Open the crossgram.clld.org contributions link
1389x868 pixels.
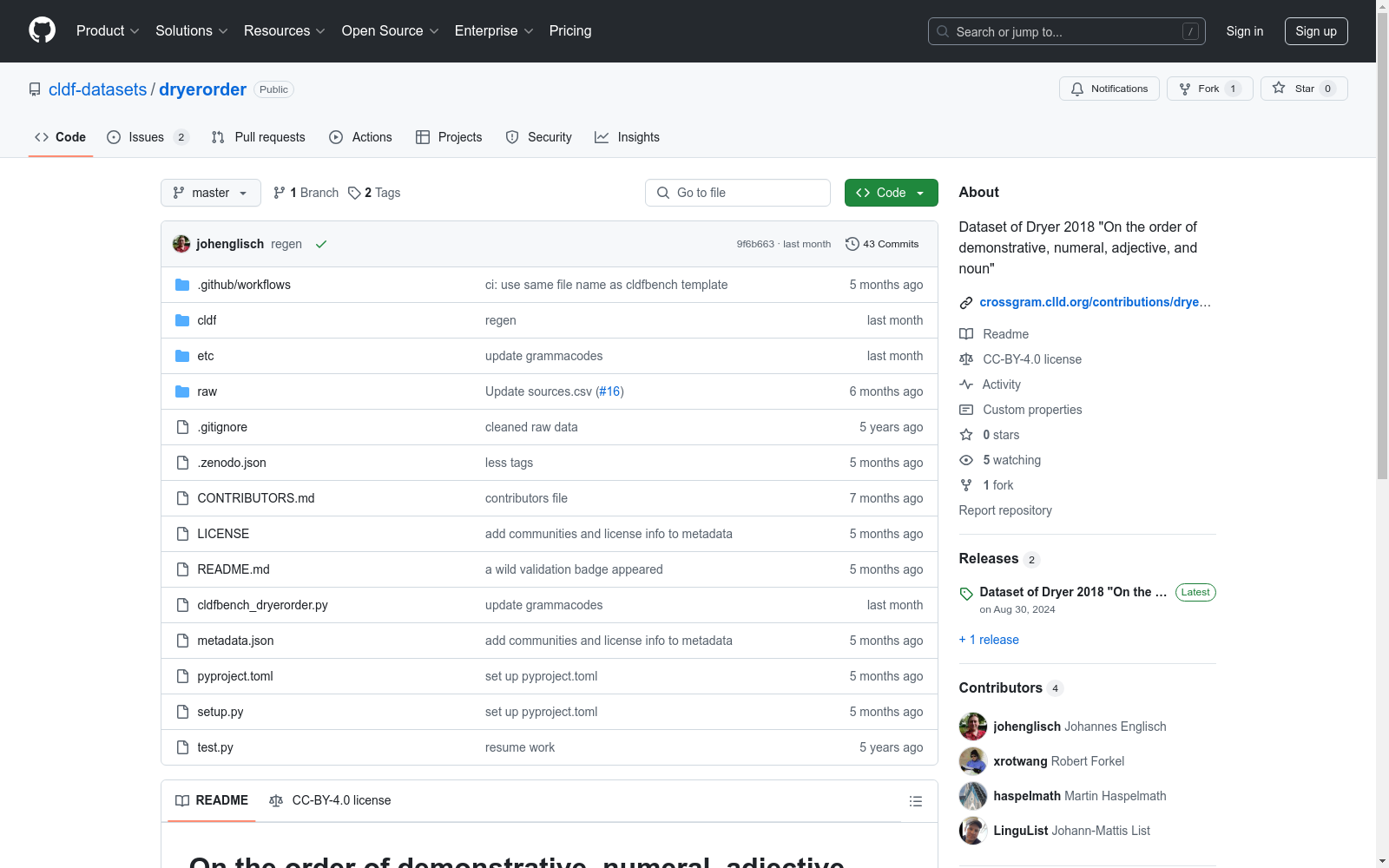point(1096,302)
